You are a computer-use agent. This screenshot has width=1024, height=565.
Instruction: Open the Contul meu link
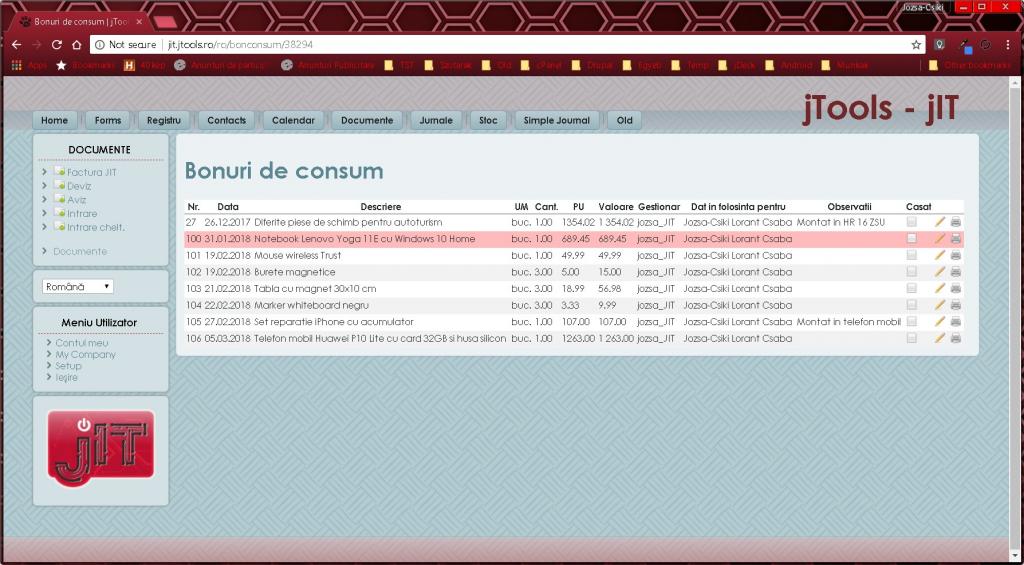tap(82, 343)
